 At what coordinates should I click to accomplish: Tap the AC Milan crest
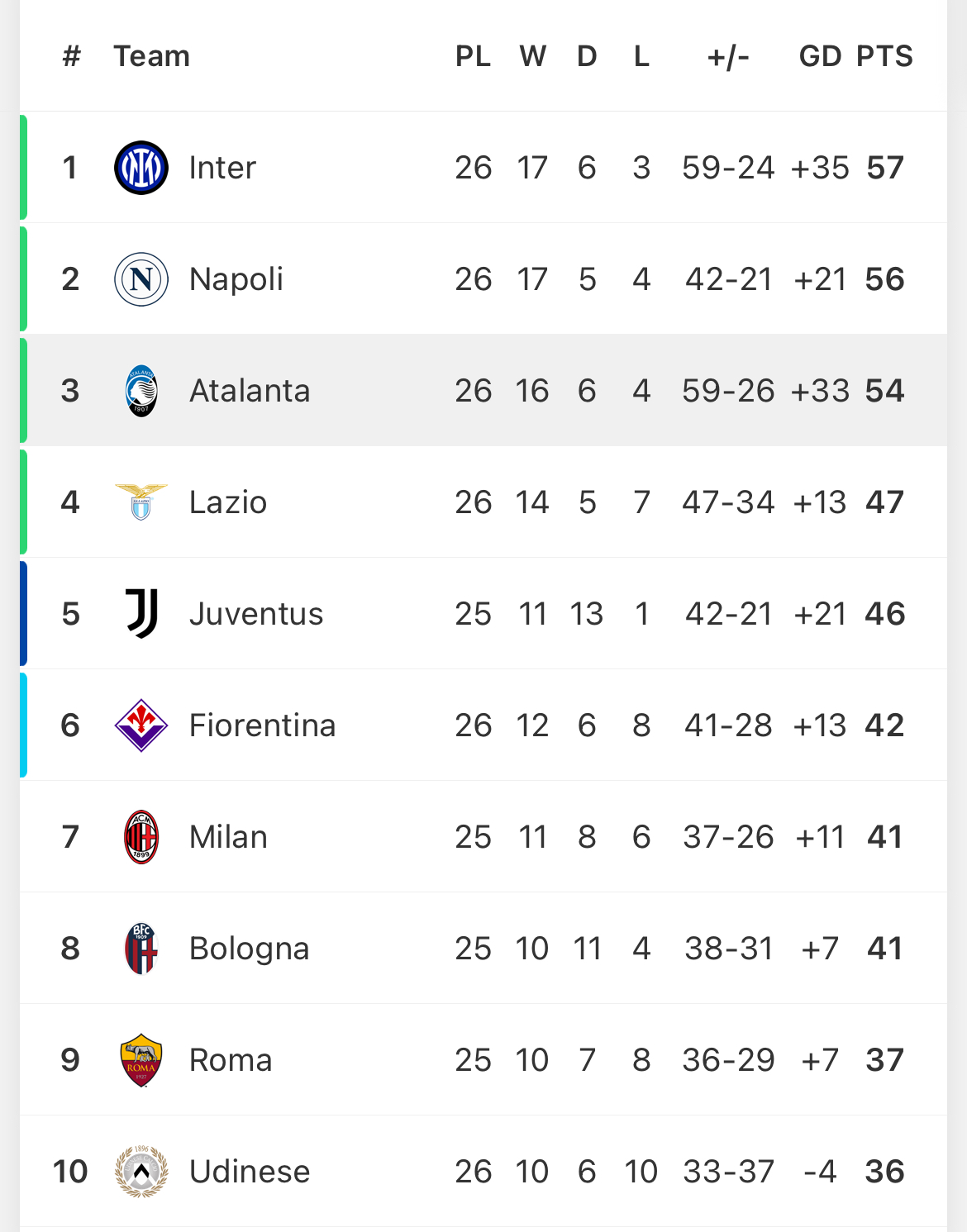141,837
